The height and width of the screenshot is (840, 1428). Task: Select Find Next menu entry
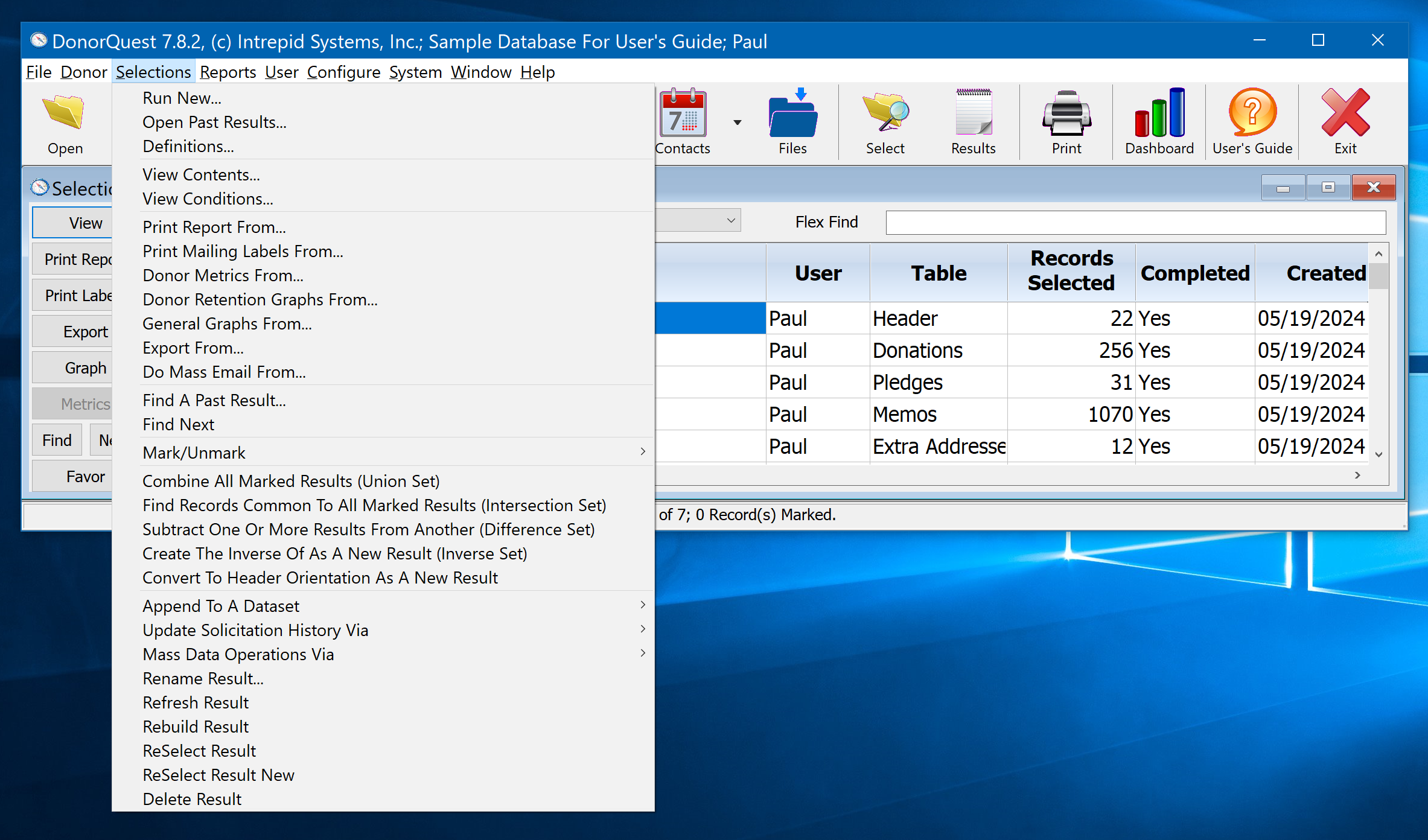383,424
